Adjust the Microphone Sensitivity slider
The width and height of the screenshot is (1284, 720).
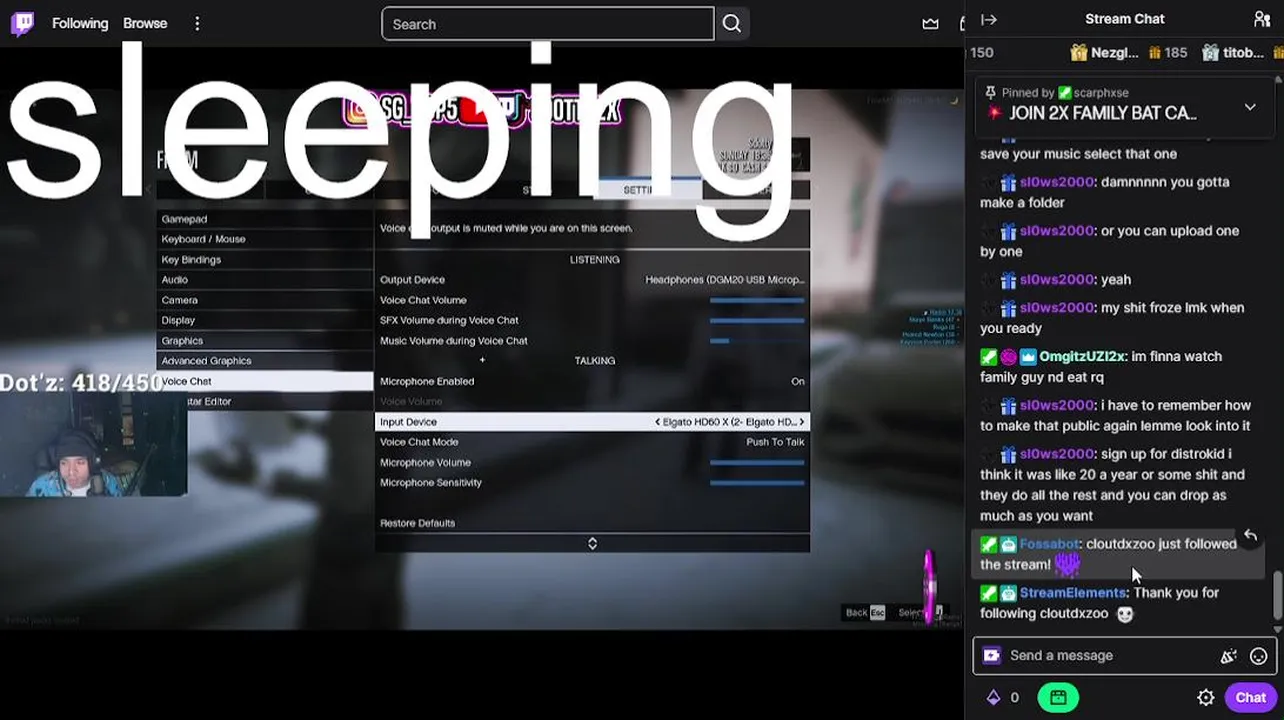click(757, 482)
